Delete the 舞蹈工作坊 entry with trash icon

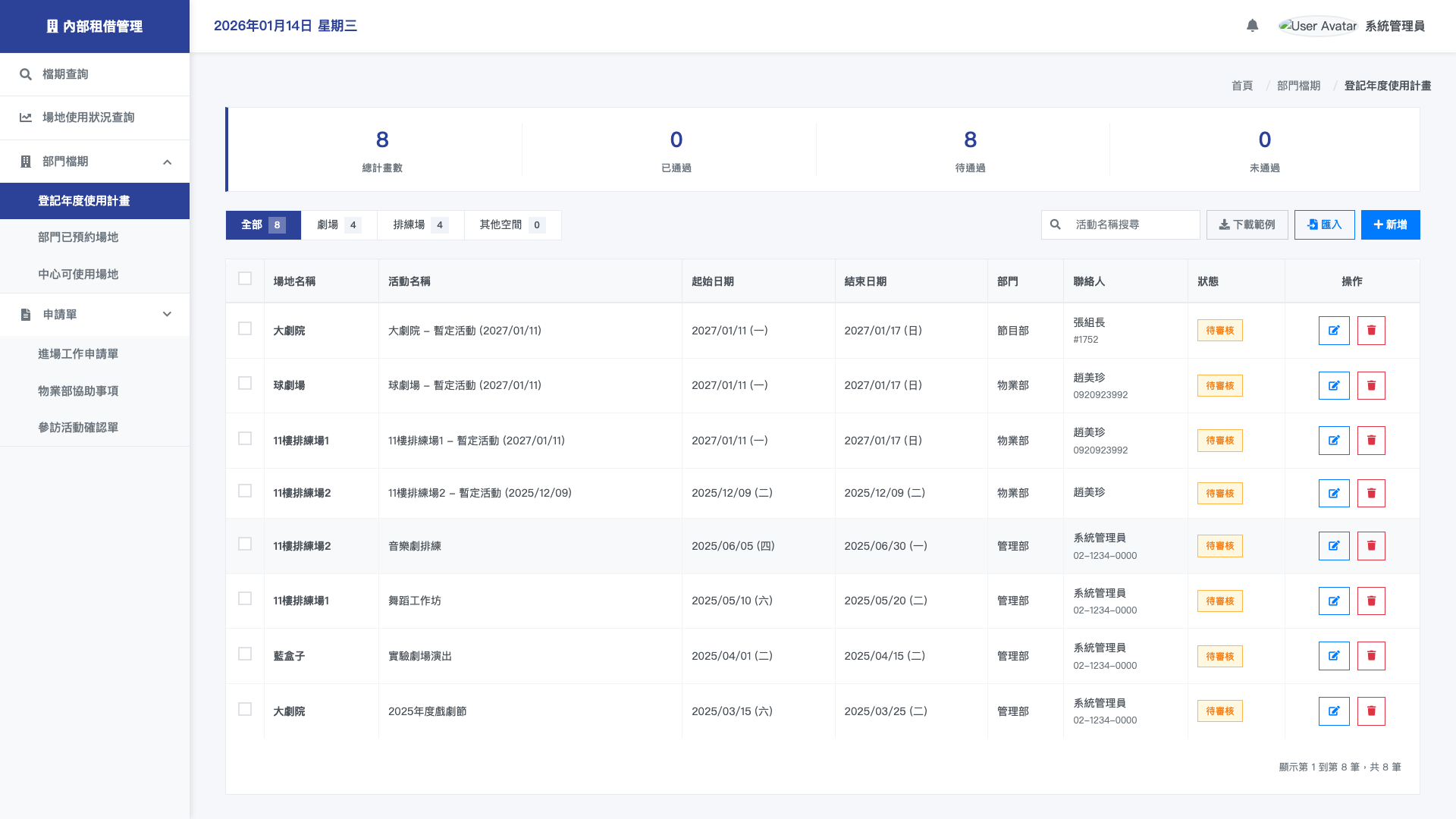1370,601
